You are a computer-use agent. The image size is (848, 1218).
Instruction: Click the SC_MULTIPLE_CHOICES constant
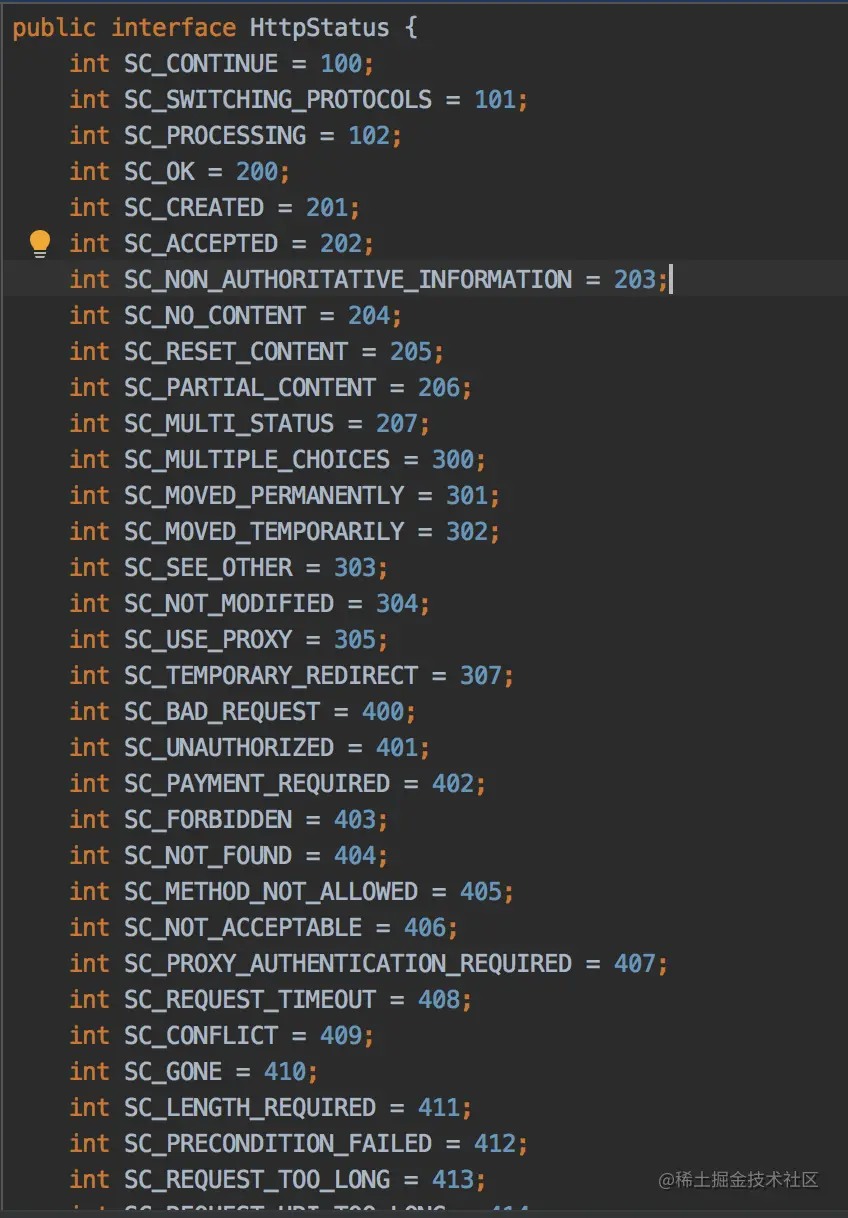pyautogui.click(x=257, y=459)
